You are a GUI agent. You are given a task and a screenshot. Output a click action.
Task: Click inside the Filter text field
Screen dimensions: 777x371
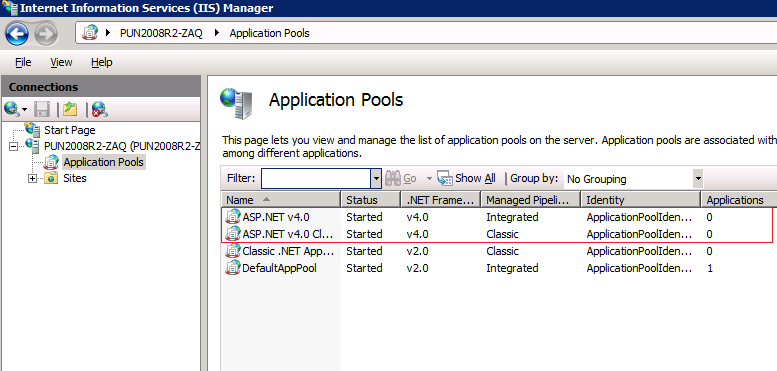(316, 179)
